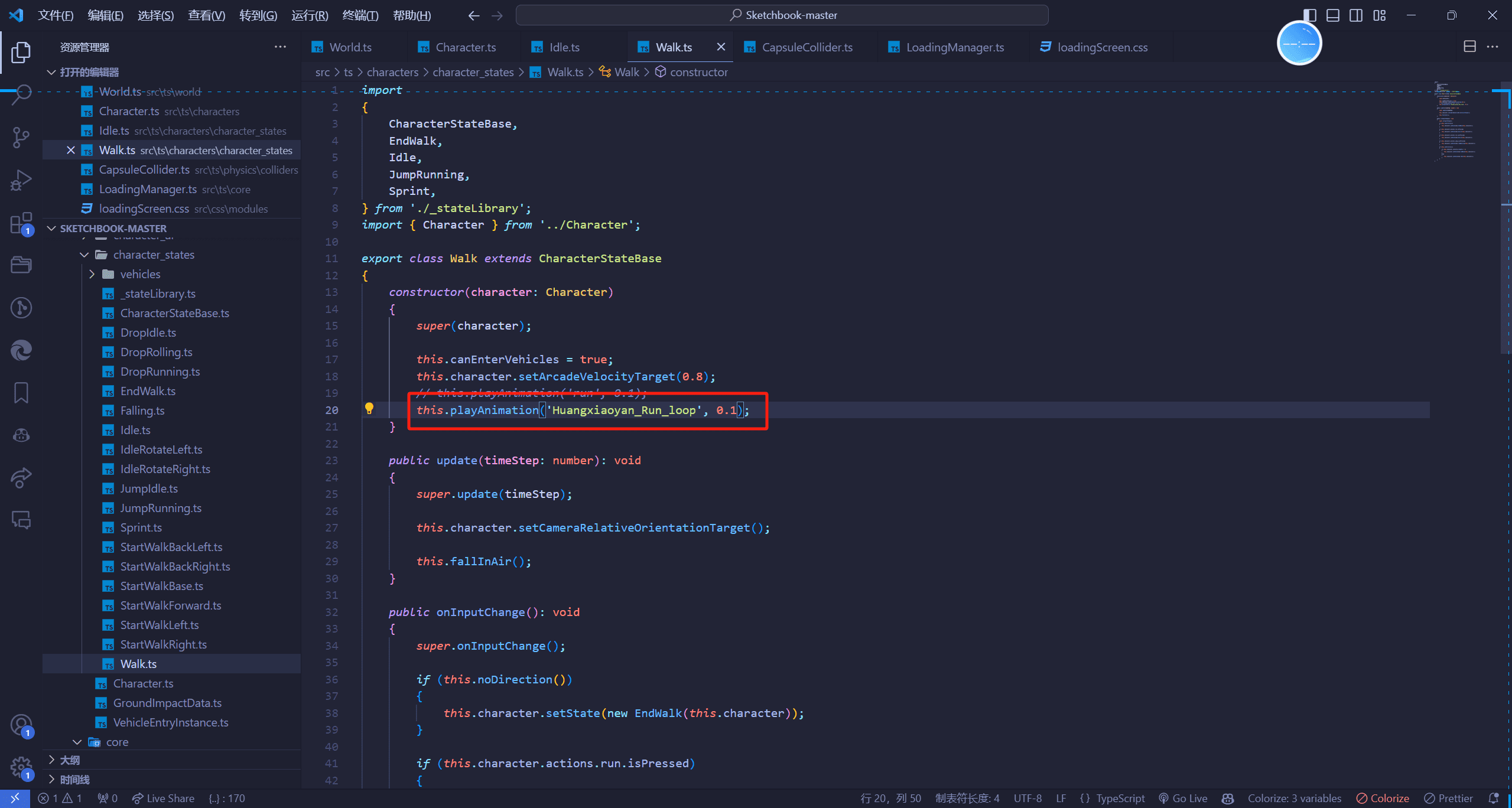
Task: Click the lightbulb quick fix icon
Action: [369, 409]
